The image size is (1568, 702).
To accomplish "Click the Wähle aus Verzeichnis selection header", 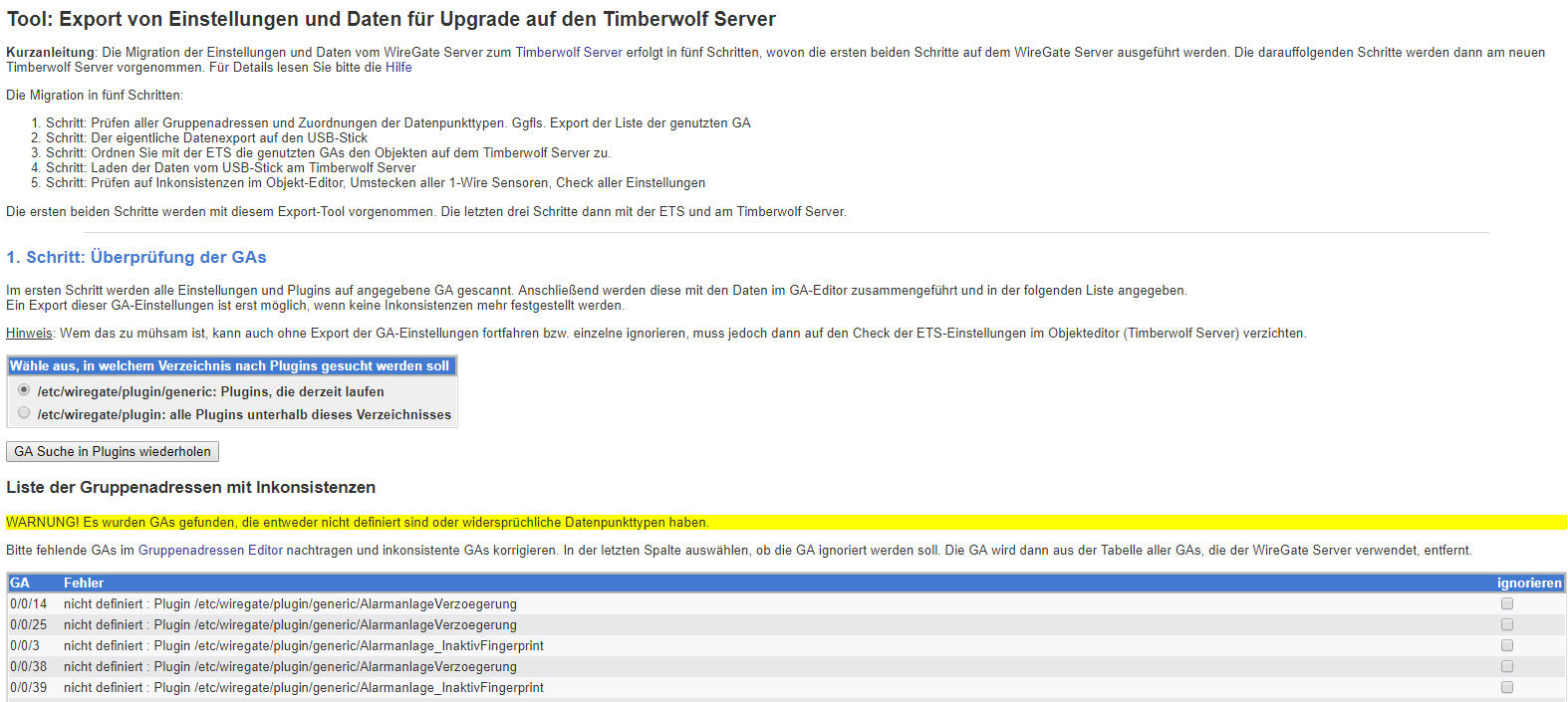I will 231,366.
